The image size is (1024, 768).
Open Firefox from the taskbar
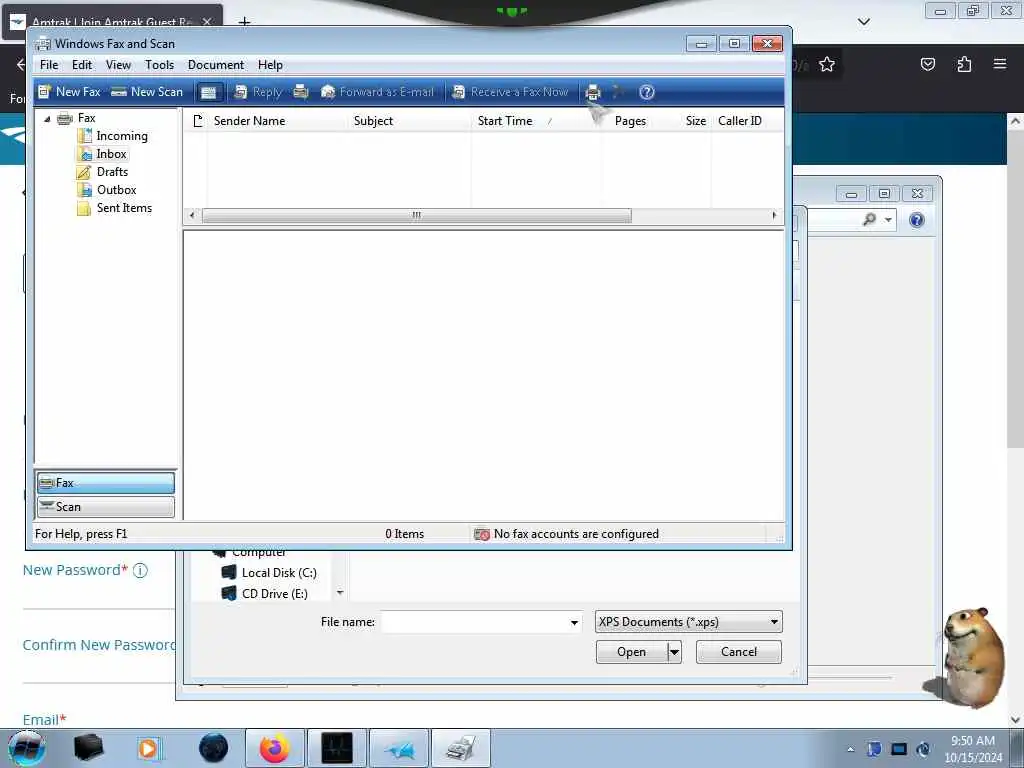click(274, 748)
